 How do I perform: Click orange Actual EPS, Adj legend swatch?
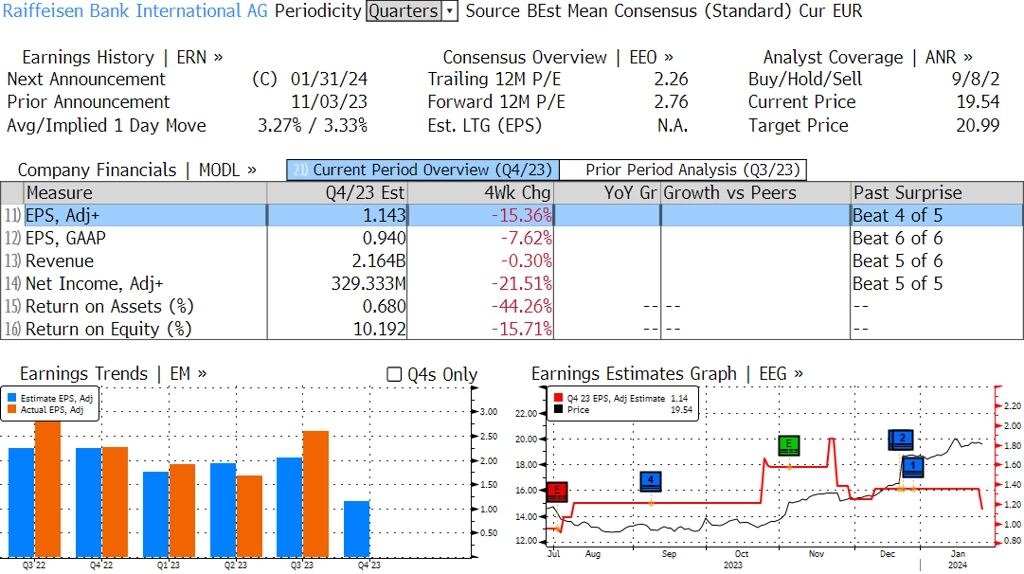[x=12, y=409]
